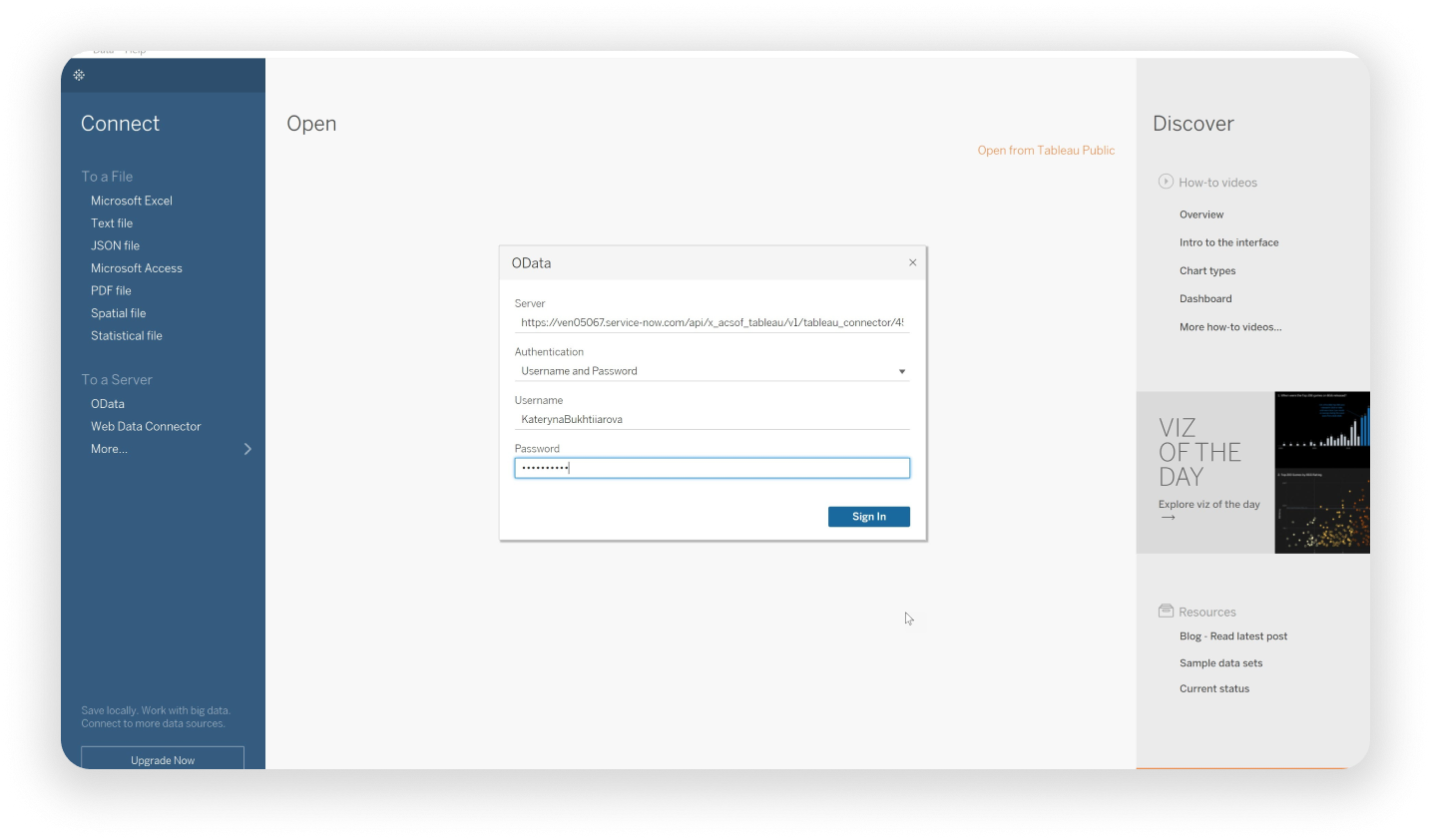
Task: Open the Overview how-to video
Action: (x=1201, y=214)
